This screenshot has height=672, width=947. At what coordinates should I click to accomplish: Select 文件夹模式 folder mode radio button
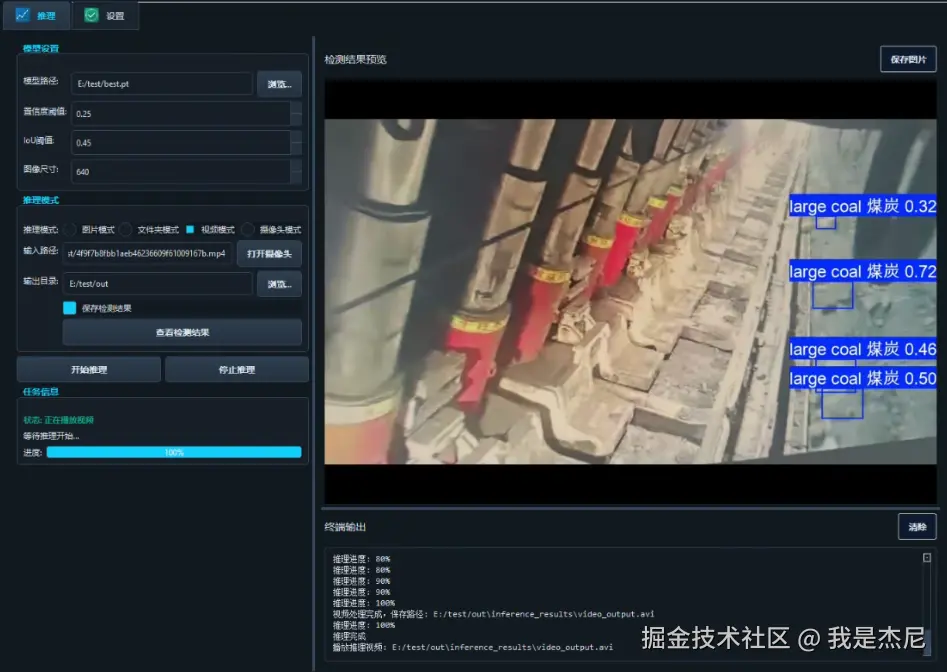pos(127,229)
